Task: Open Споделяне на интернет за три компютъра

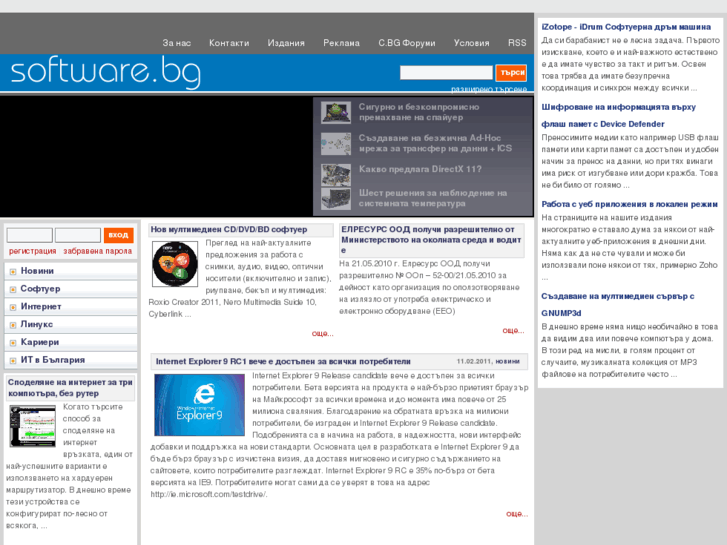Action: 70,388
